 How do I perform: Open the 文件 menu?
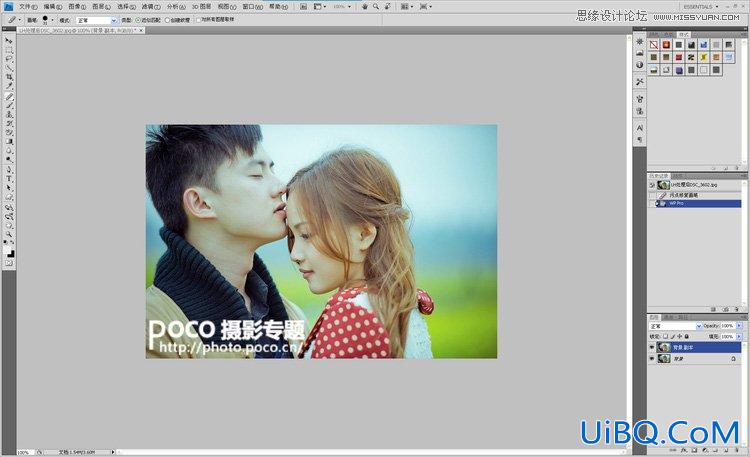(28, 7)
